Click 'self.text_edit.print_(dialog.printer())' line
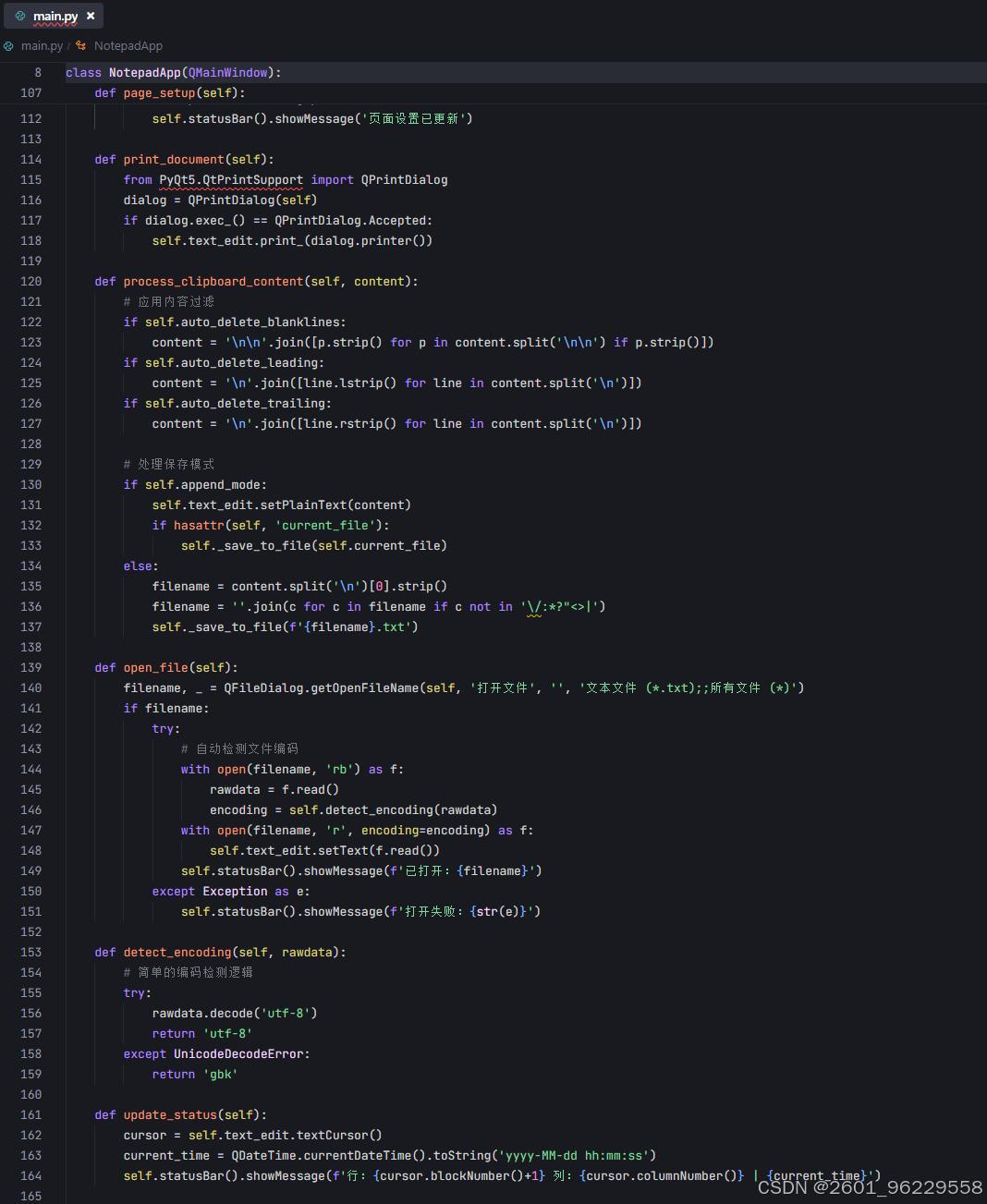The height and width of the screenshot is (1204, 987). [x=292, y=240]
